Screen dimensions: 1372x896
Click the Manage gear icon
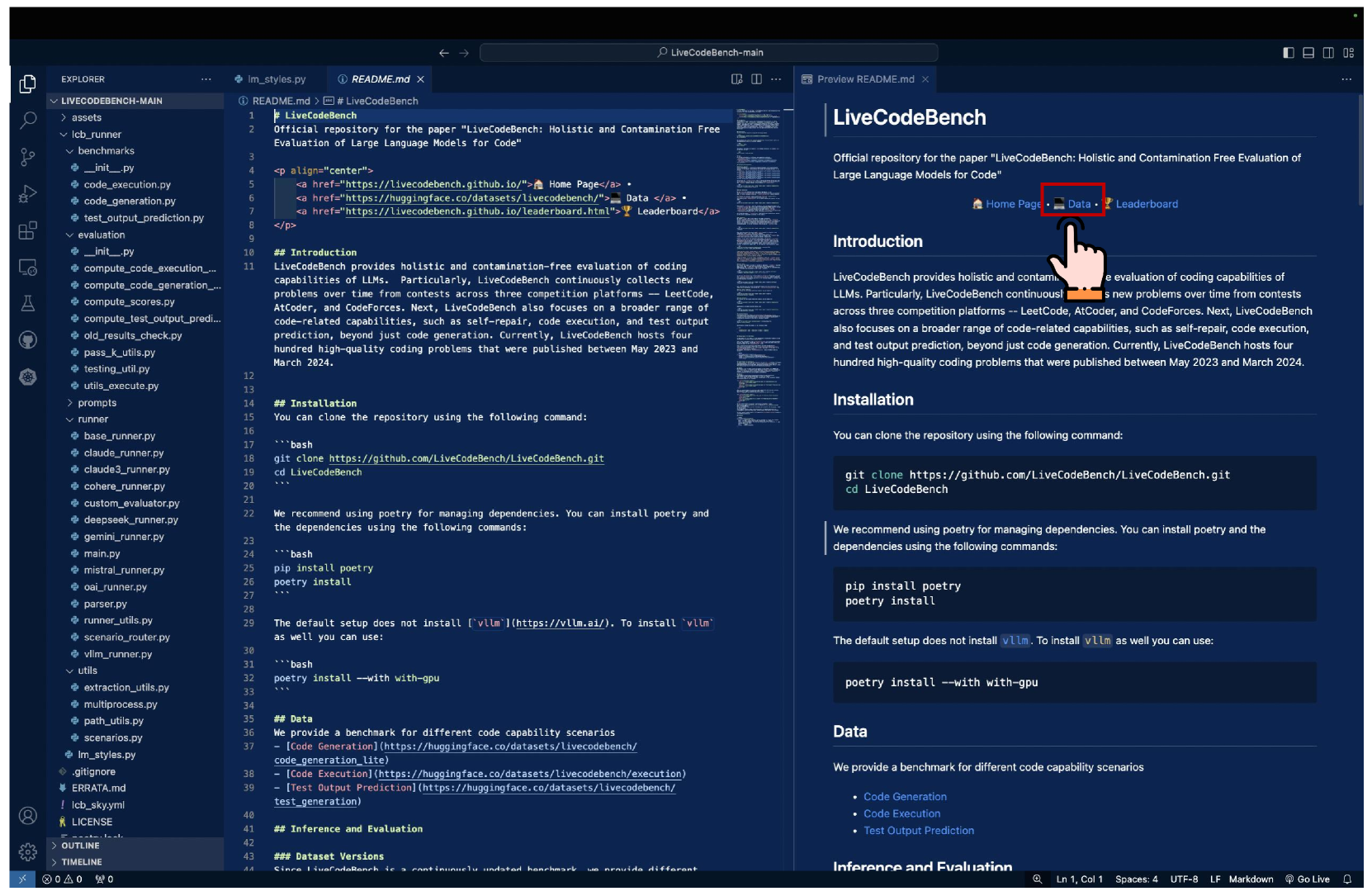[x=28, y=851]
